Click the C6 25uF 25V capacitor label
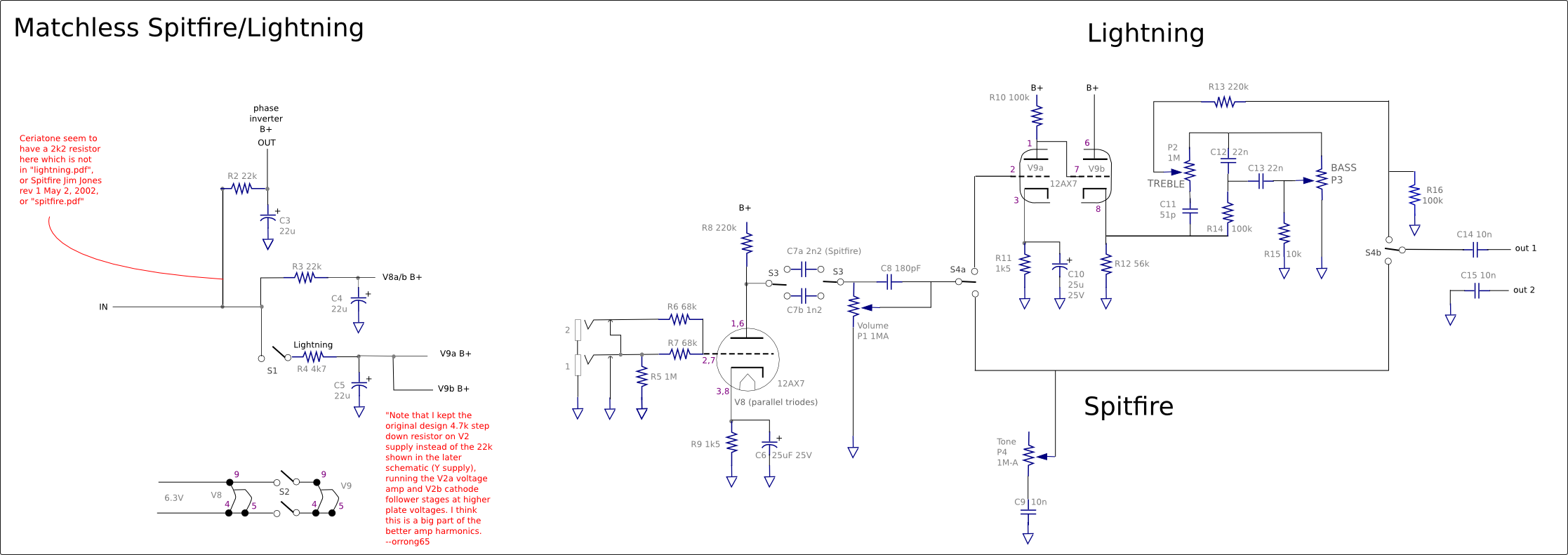This screenshot has height=555, width=1568. pyautogui.click(x=783, y=455)
